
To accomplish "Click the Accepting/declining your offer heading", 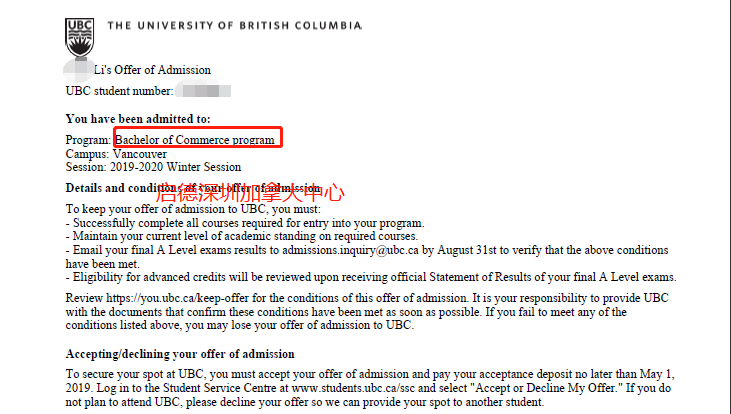I will tap(180, 354).
